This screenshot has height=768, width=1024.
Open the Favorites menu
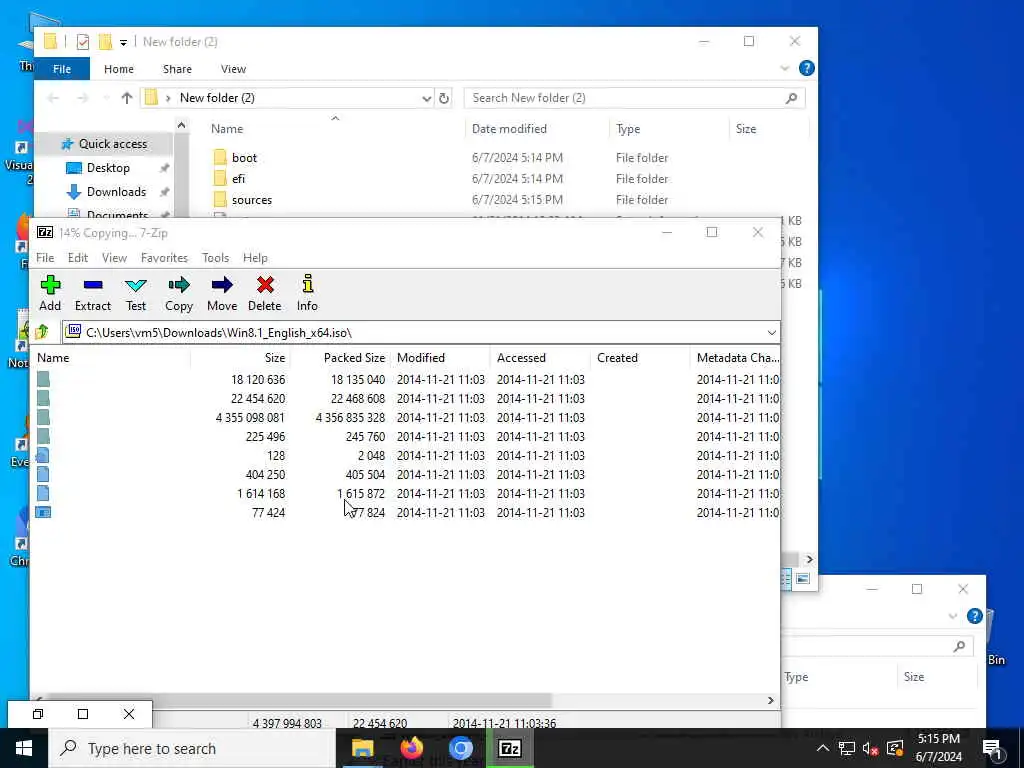[165, 258]
